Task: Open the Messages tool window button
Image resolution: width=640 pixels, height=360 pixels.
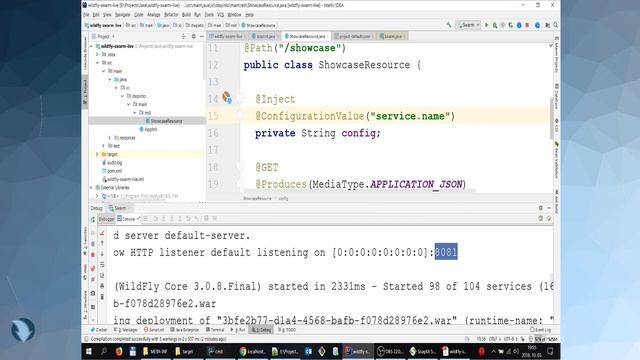Action: 126,330
